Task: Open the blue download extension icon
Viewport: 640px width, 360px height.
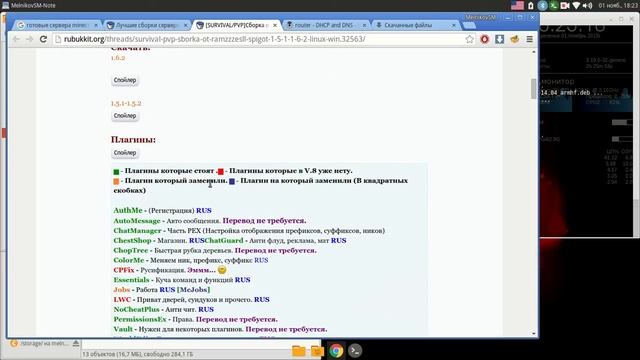Action: coord(499,39)
